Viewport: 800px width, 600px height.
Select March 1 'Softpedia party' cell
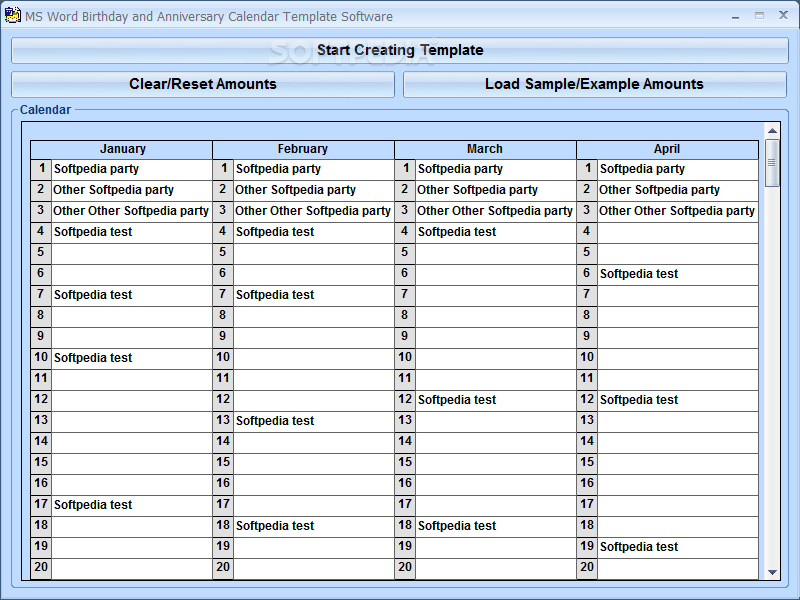coord(496,169)
